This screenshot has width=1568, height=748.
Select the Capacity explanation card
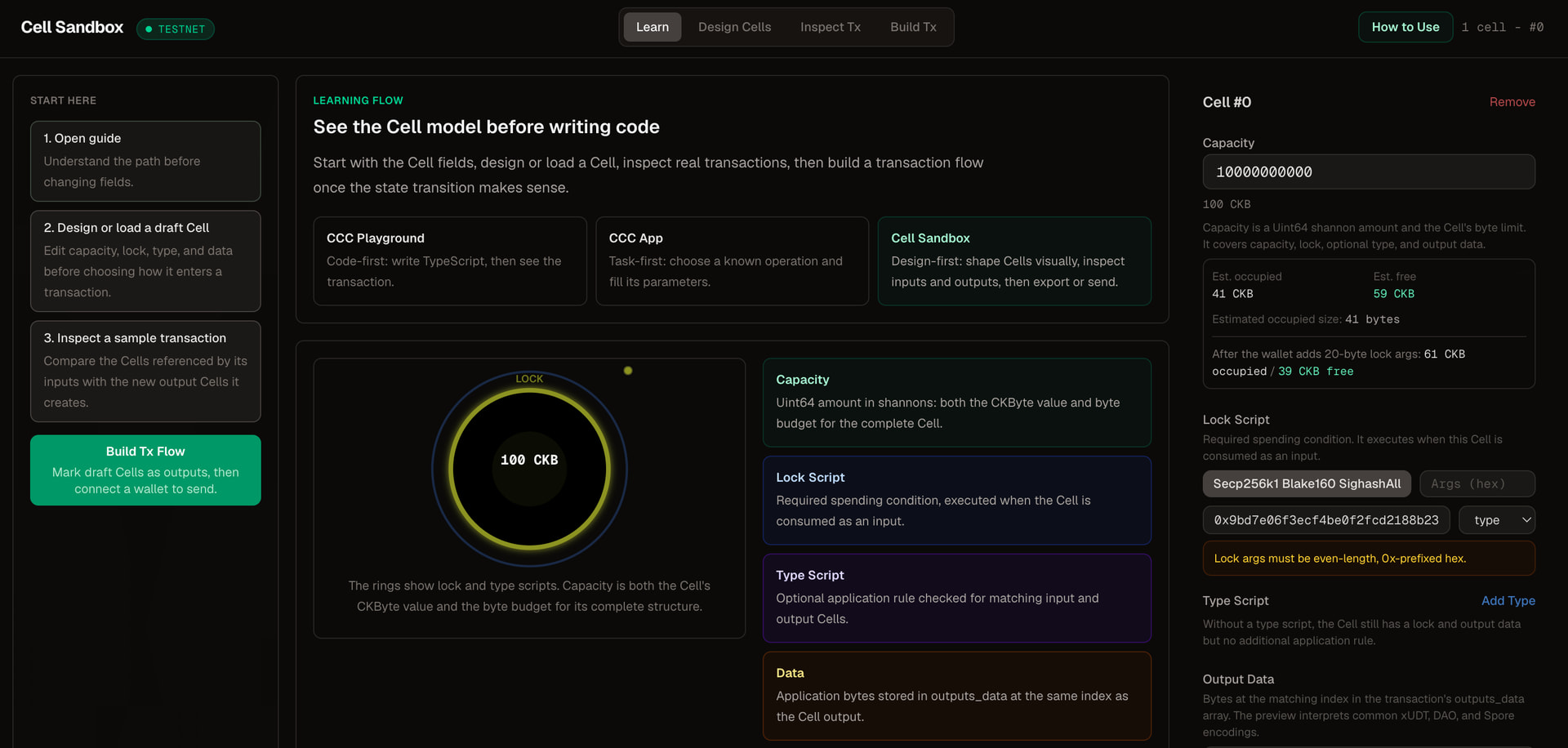click(x=957, y=403)
